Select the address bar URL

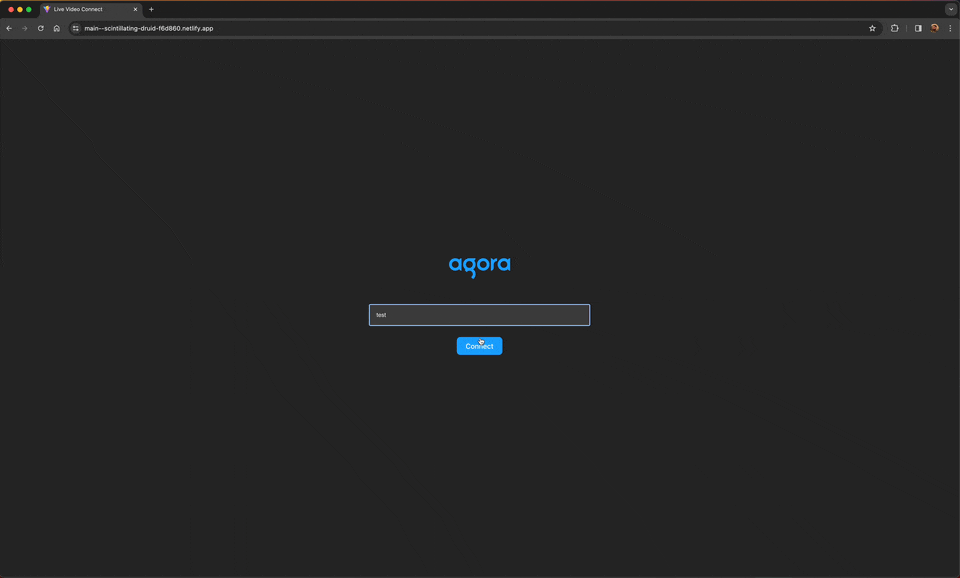[149, 28]
